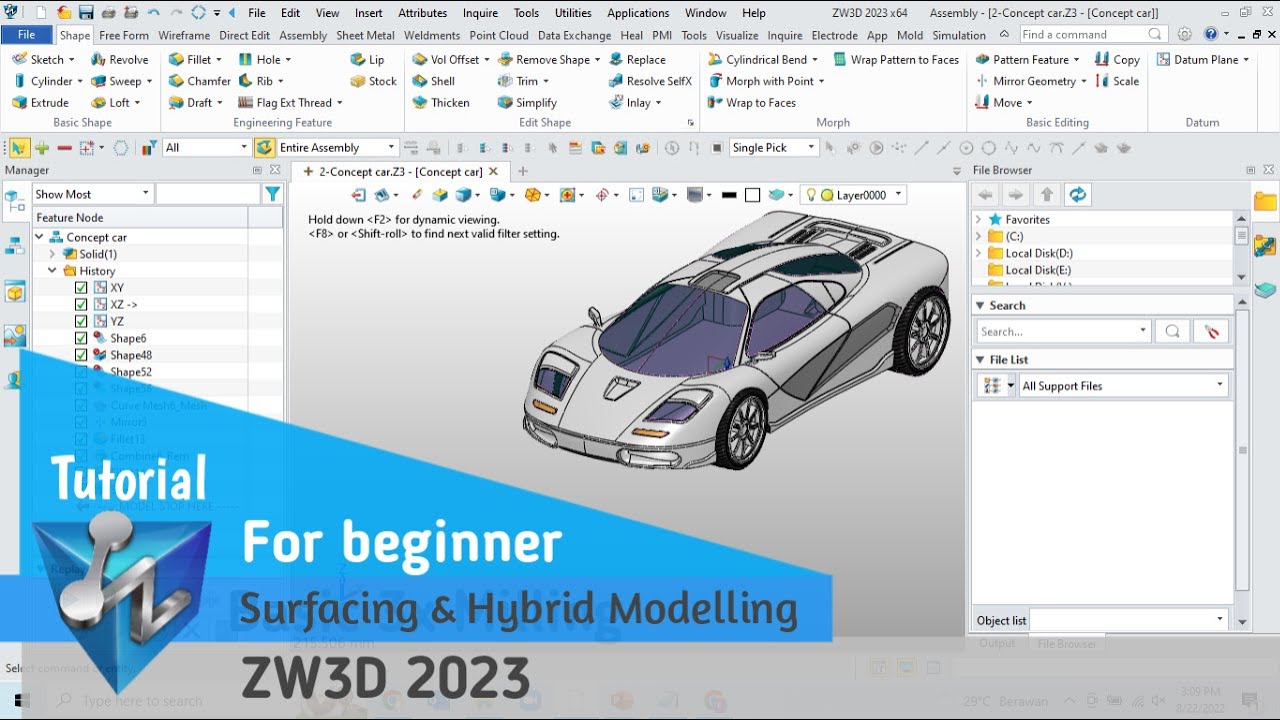The height and width of the screenshot is (720, 1280).
Task: Select the Stock tool
Action: 373,81
